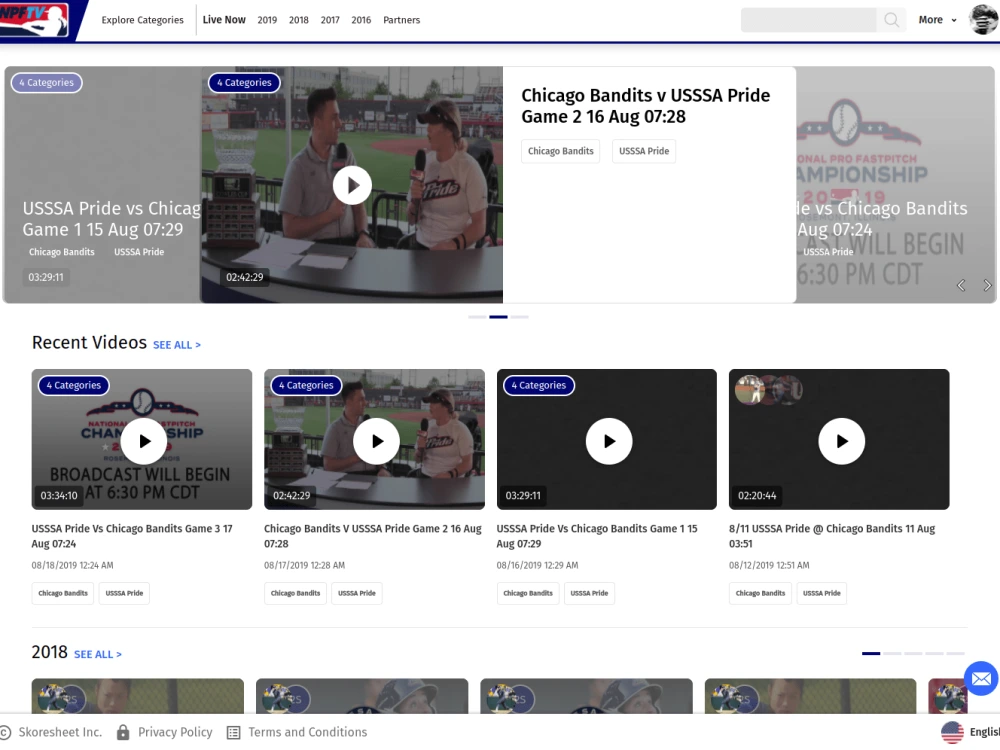Viewport: 1000px width, 750px height.
Task: Click 4 Categories badge on Game 3 card
Action: click(x=74, y=385)
